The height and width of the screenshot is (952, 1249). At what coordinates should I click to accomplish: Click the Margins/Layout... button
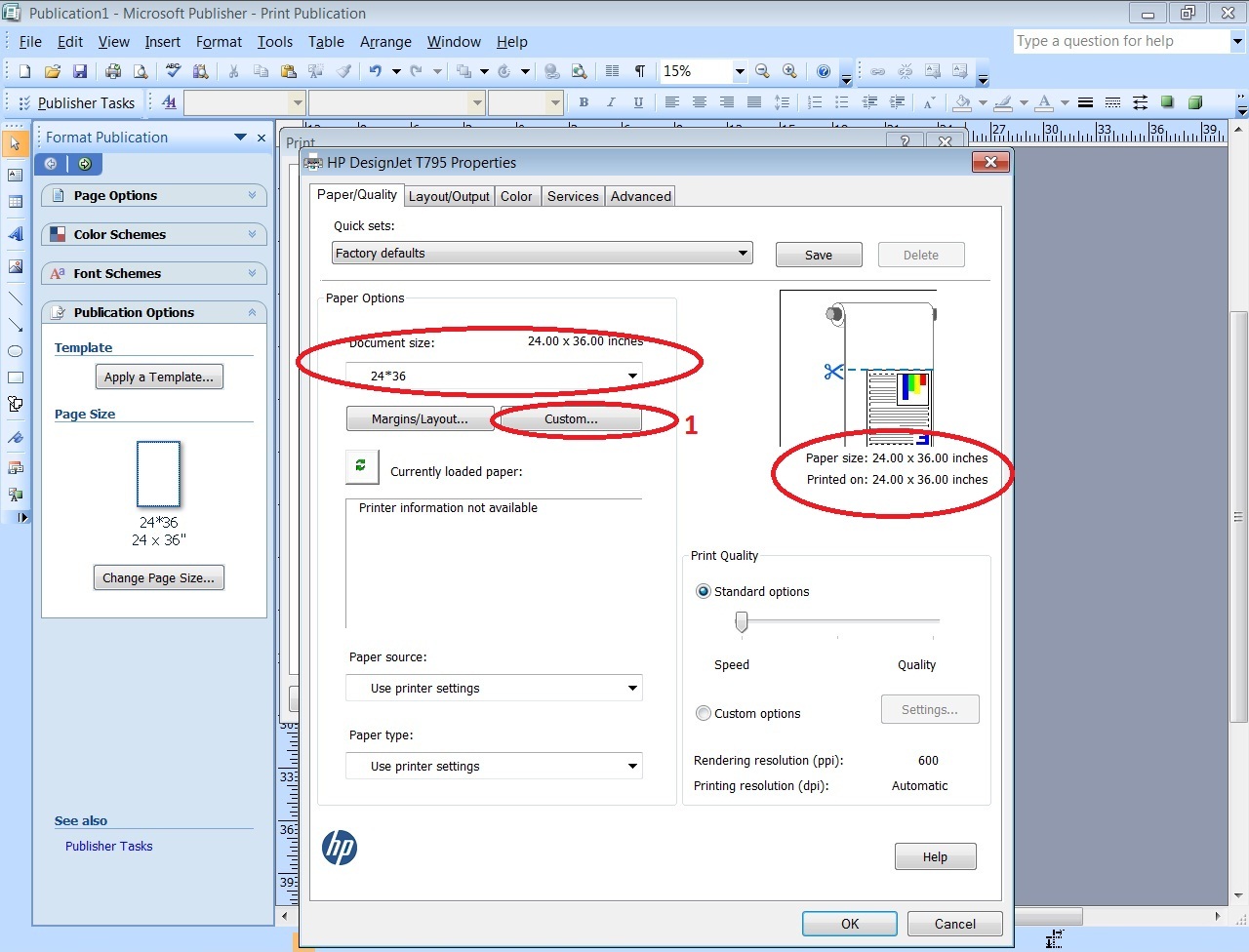pyautogui.click(x=420, y=419)
